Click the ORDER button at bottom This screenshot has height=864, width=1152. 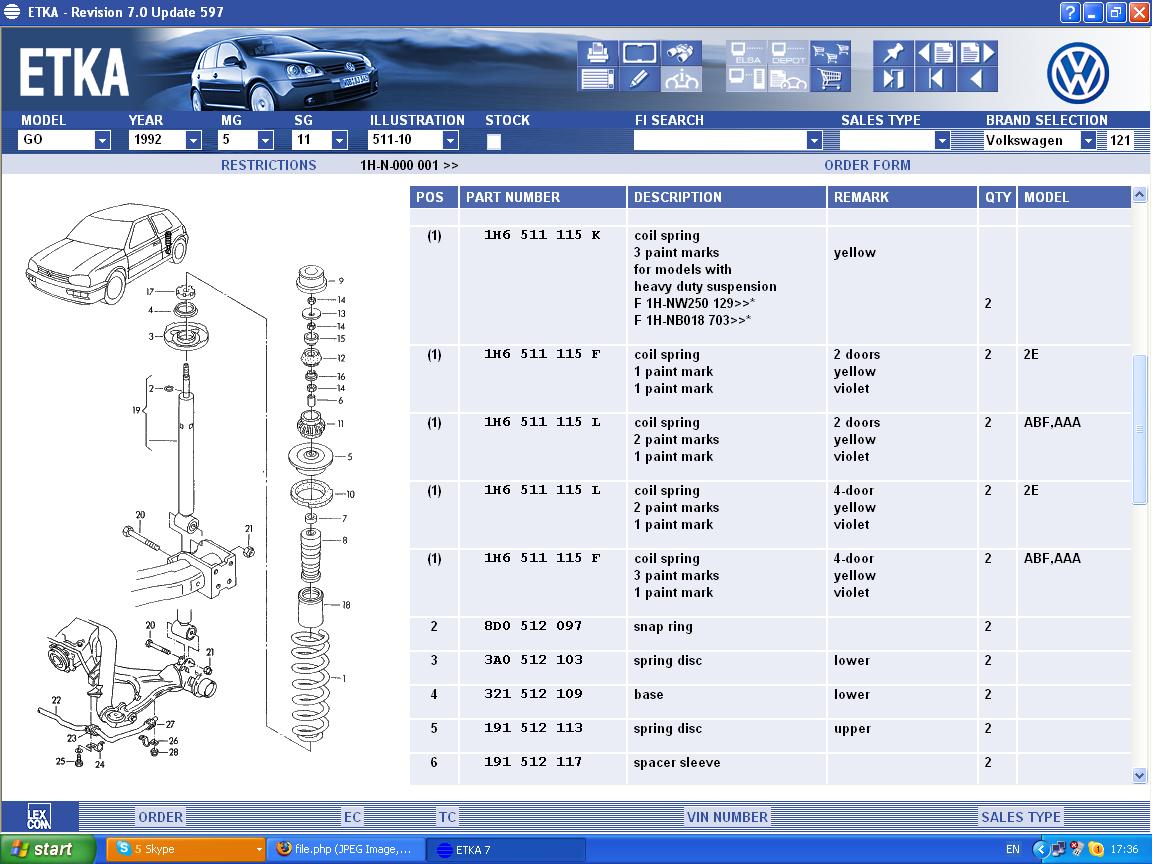160,817
